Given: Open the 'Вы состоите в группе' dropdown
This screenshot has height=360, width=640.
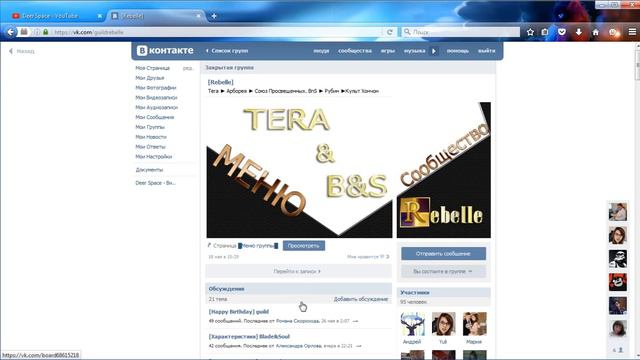Looking at the screenshot, I should click(443, 271).
